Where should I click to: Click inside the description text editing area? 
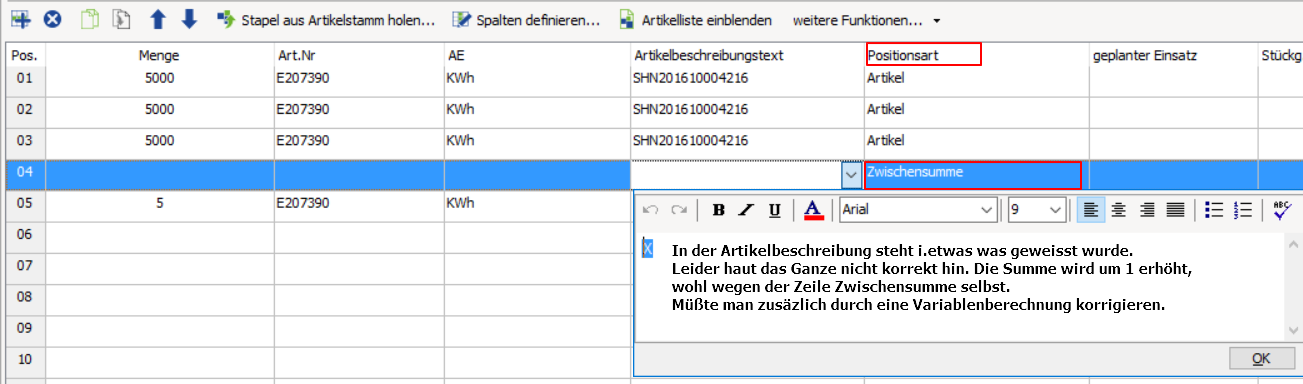960,286
